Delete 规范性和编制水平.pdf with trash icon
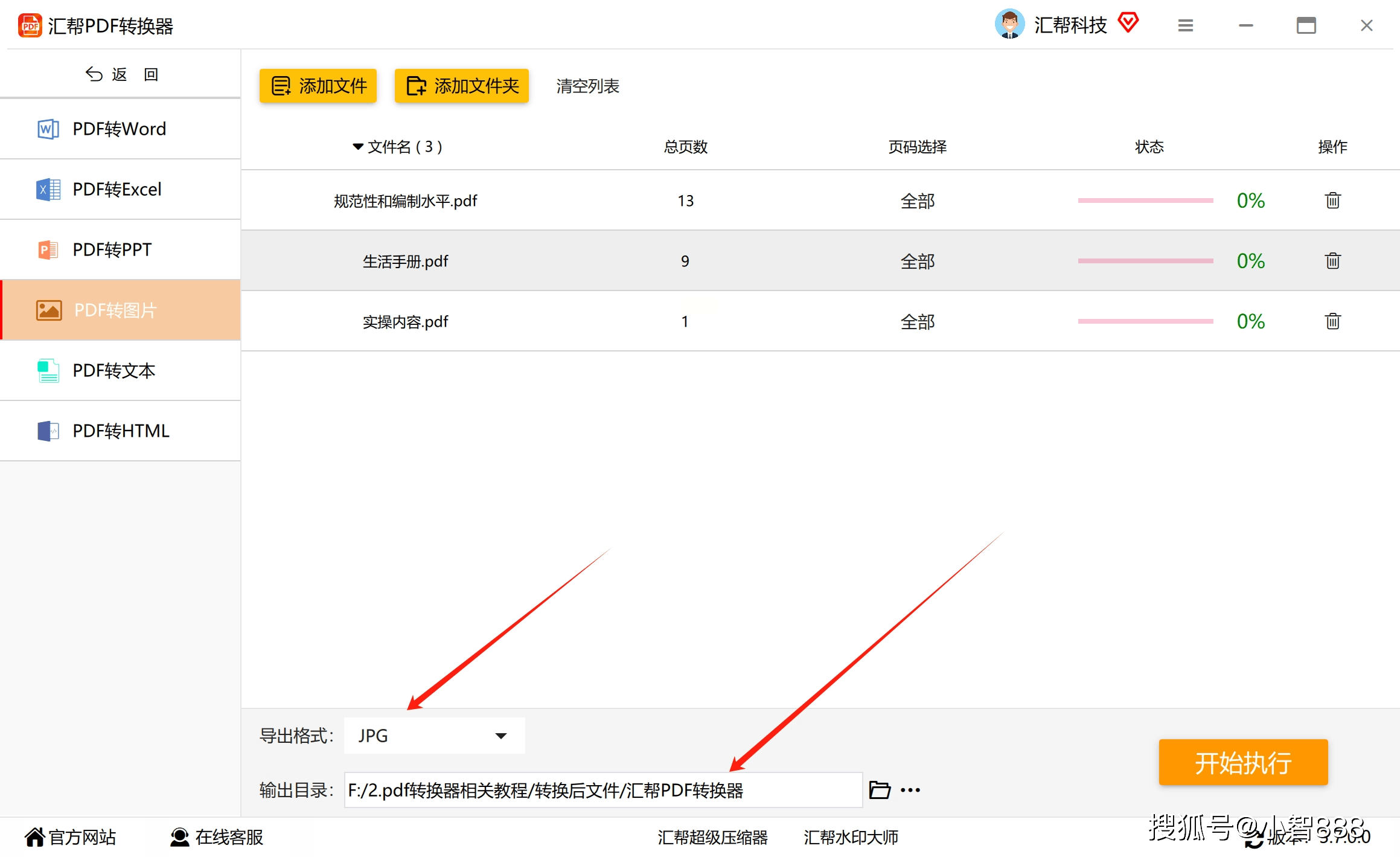 tap(1333, 200)
